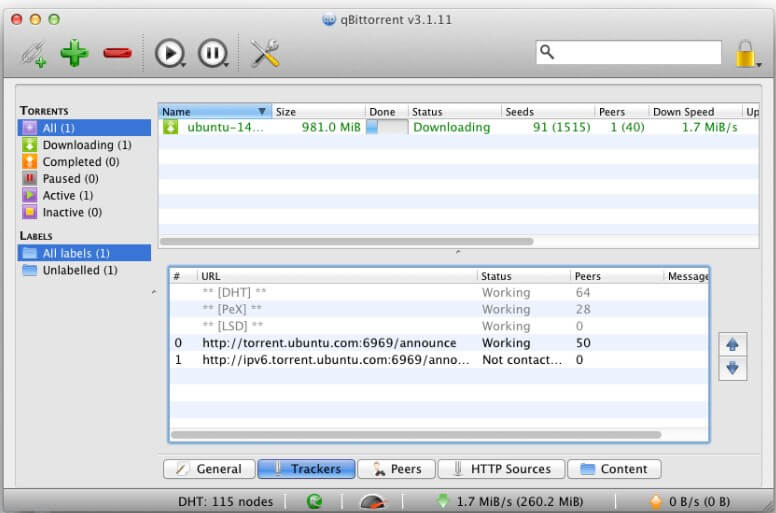Click the pause button in toolbar
The height and width of the screenshot is (513, 776).
pyautogui.click(x=213, y=53)
